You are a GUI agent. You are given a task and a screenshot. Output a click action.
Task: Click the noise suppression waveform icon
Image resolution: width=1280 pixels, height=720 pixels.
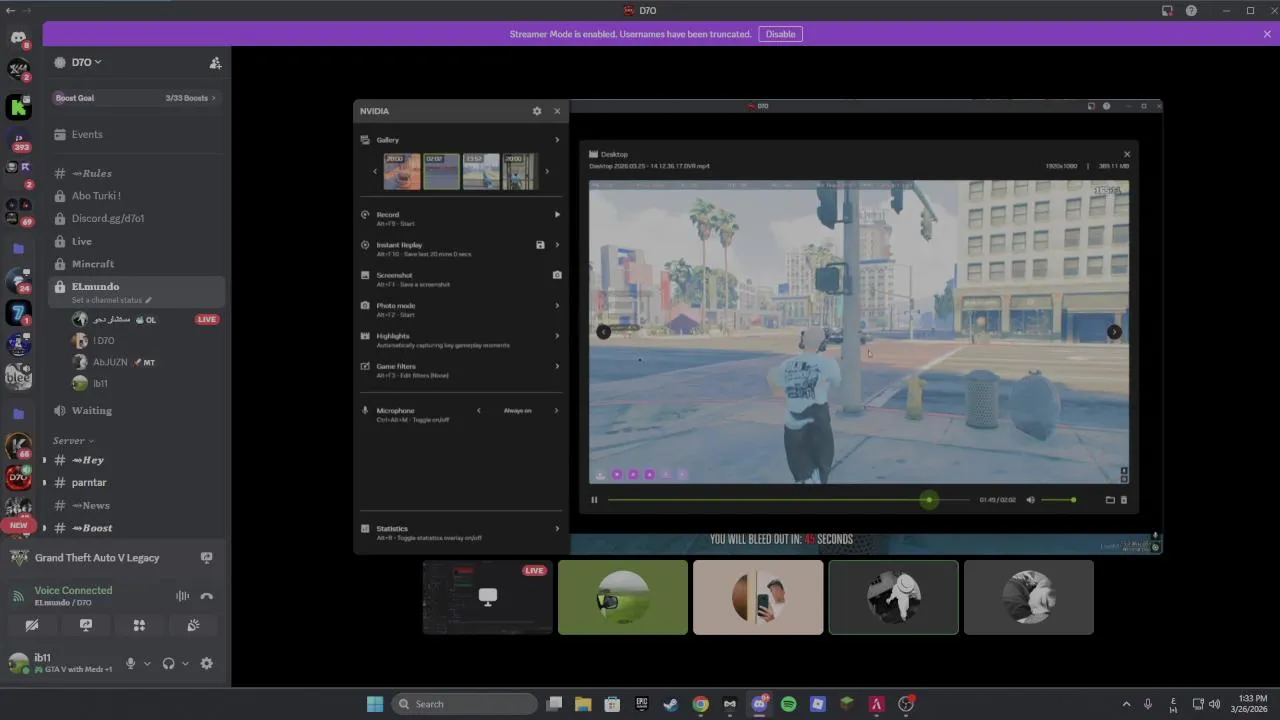182,596
